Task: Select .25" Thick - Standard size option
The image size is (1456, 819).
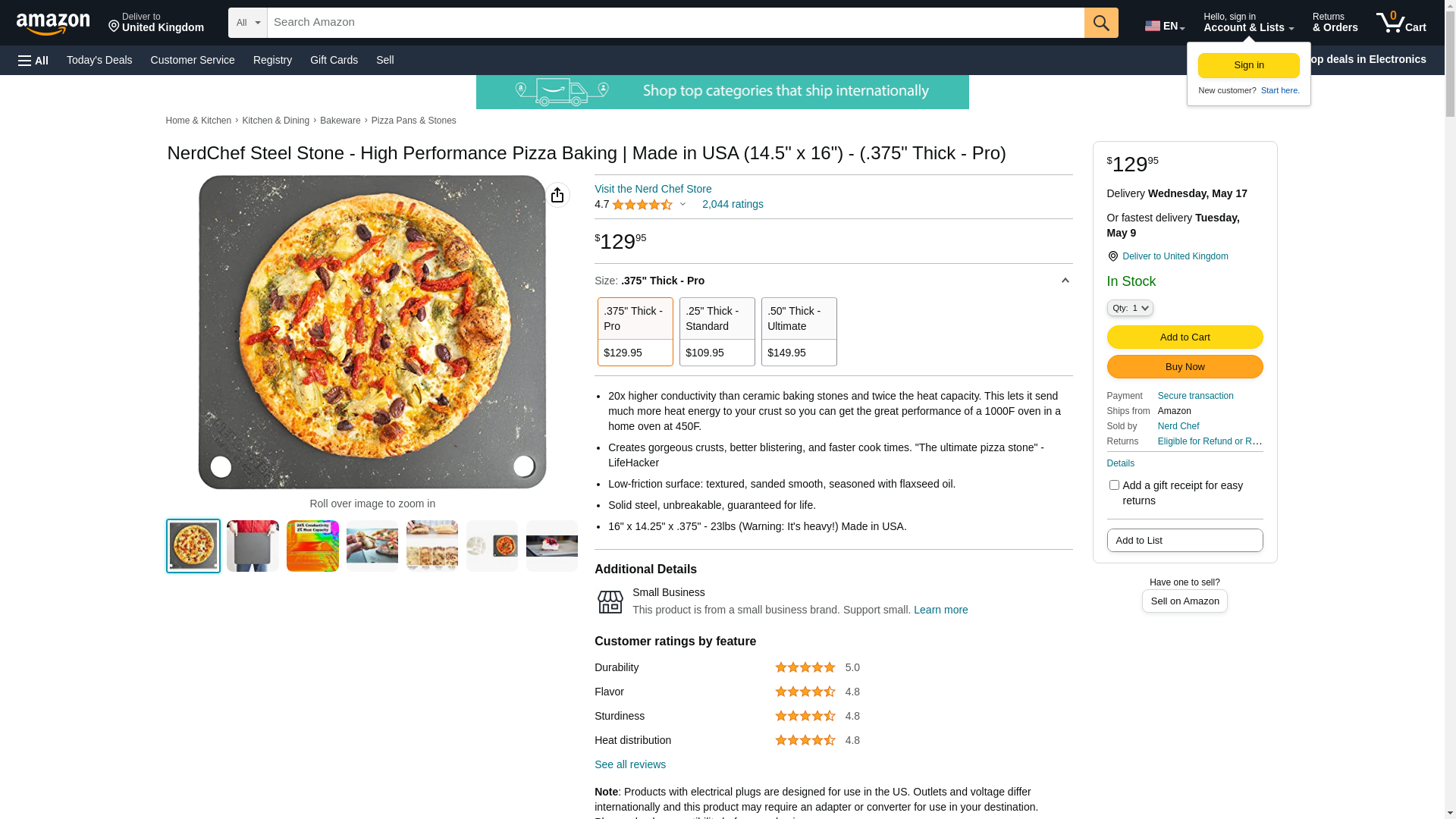Action: coord(717,331)
